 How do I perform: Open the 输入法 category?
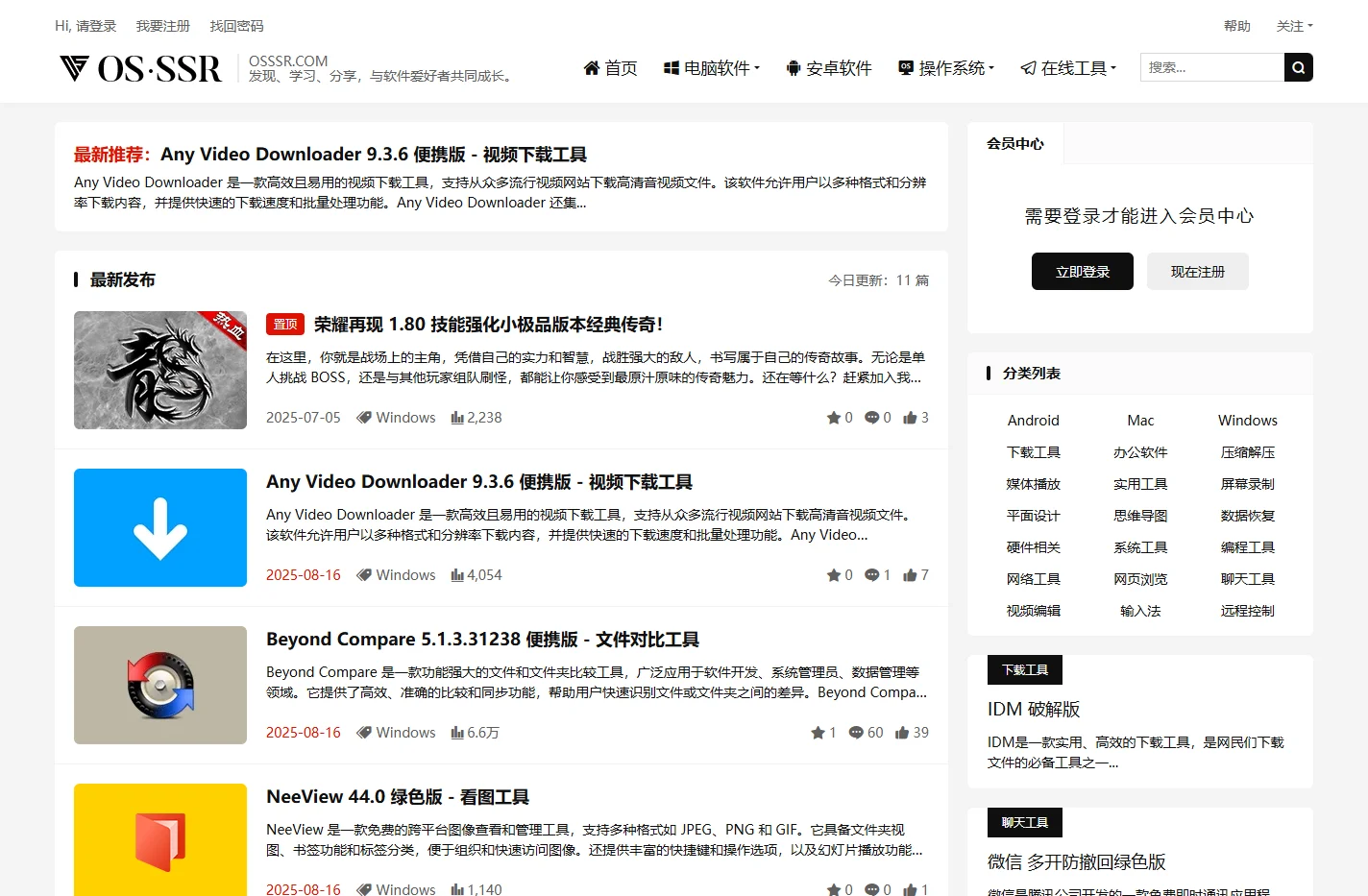(x=1140, y=611)
